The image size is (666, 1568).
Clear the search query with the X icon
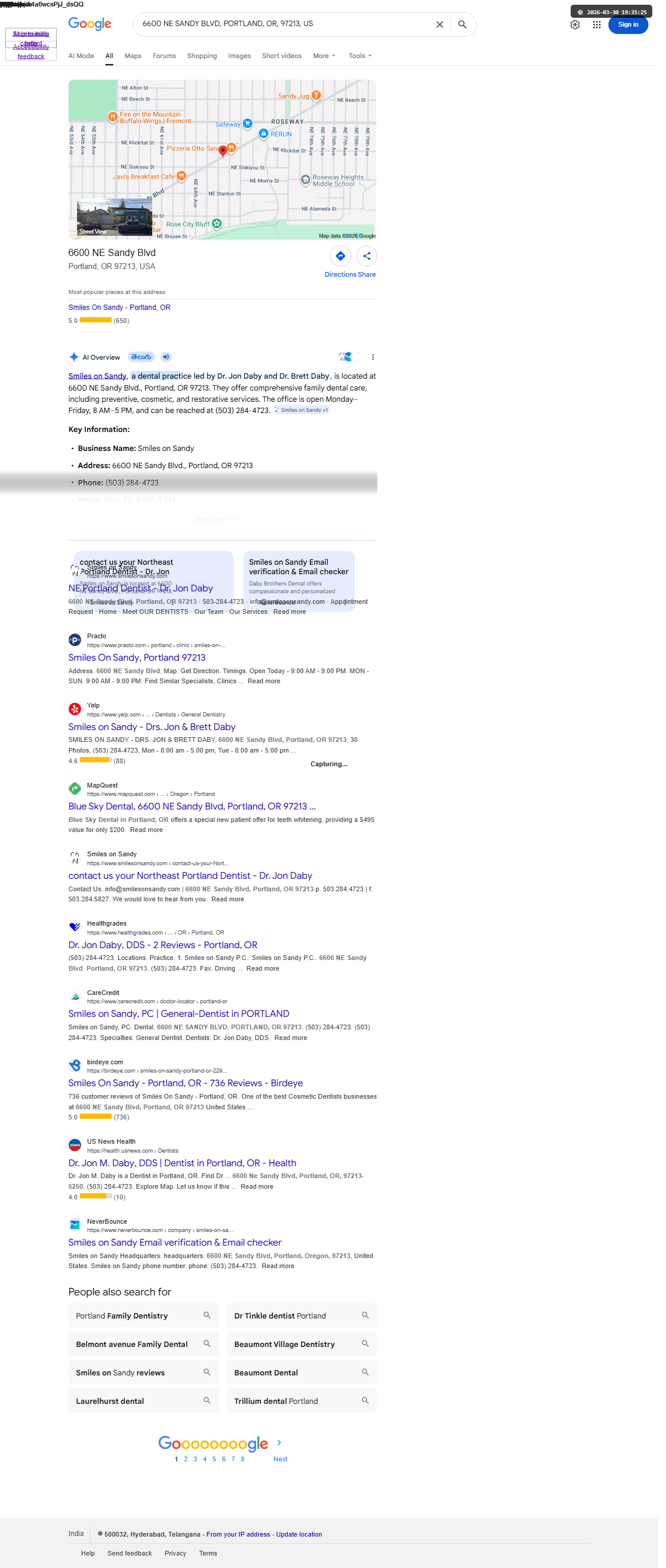coord(439,24)
